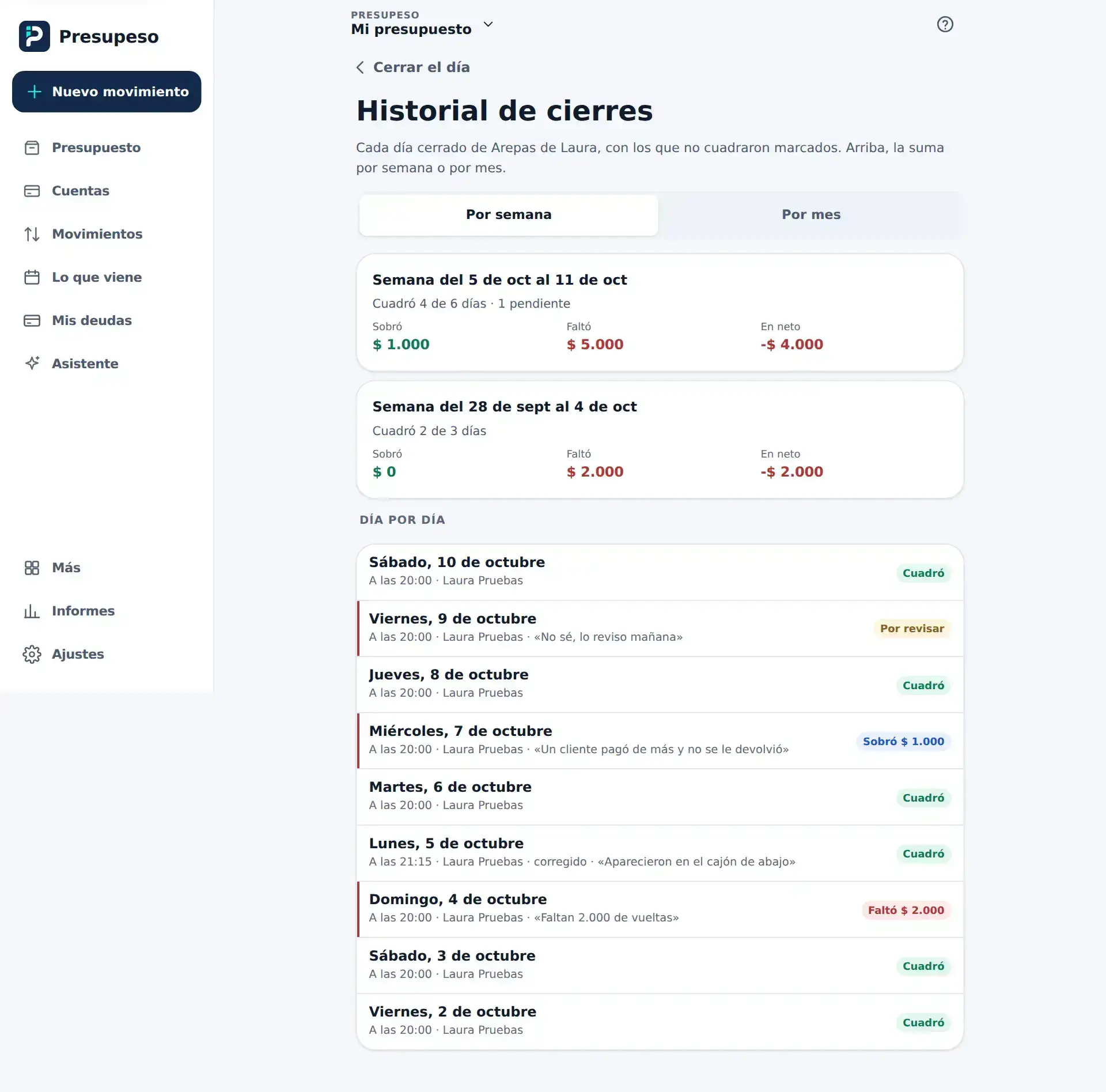Expand the Mi presupuesto dropdown chevron
Viewport: 1106px width, 1092px height.
pos(488,24)
